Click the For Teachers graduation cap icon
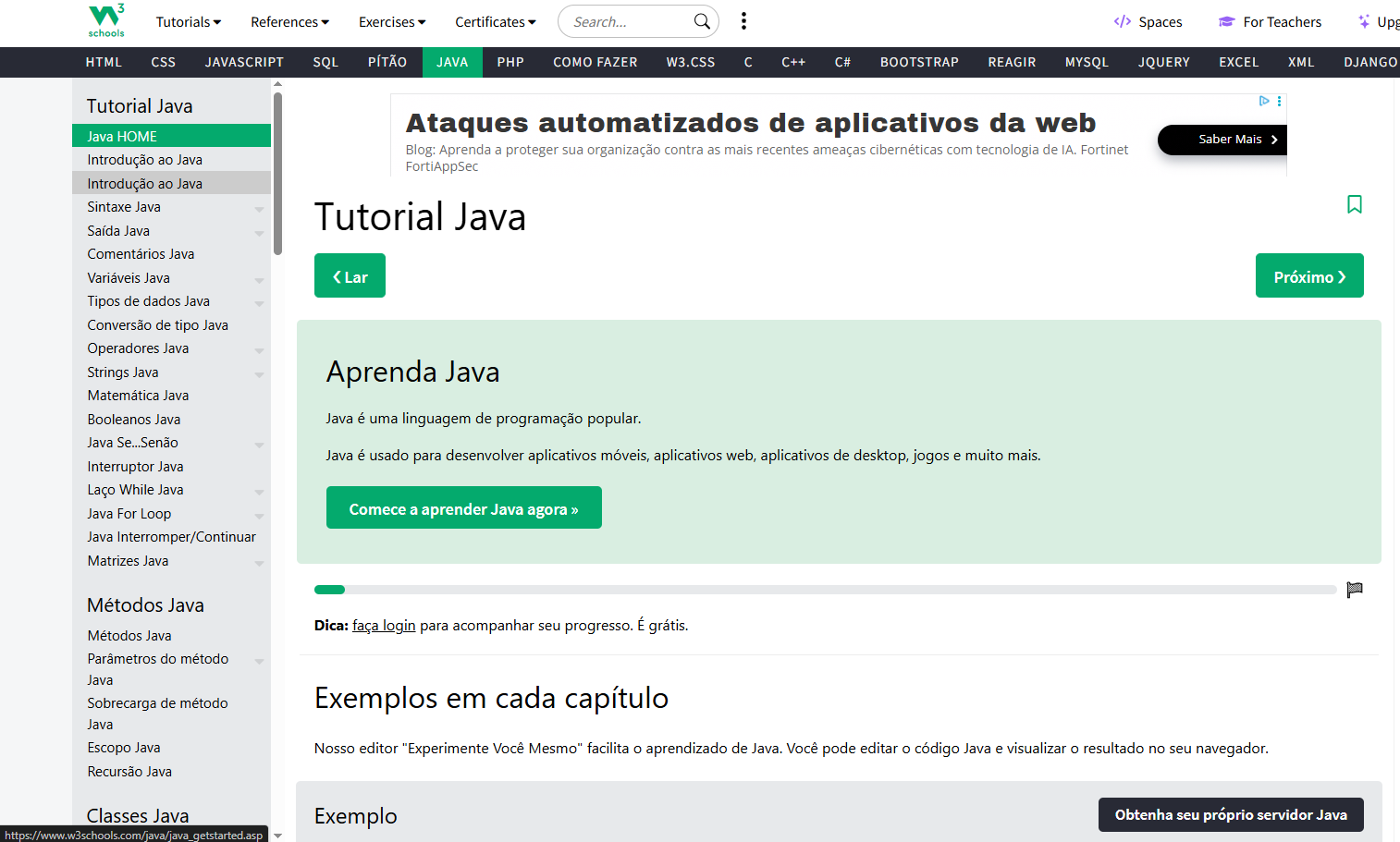1400x842 pixels. pyautogui.click(x=1226, y=21)
